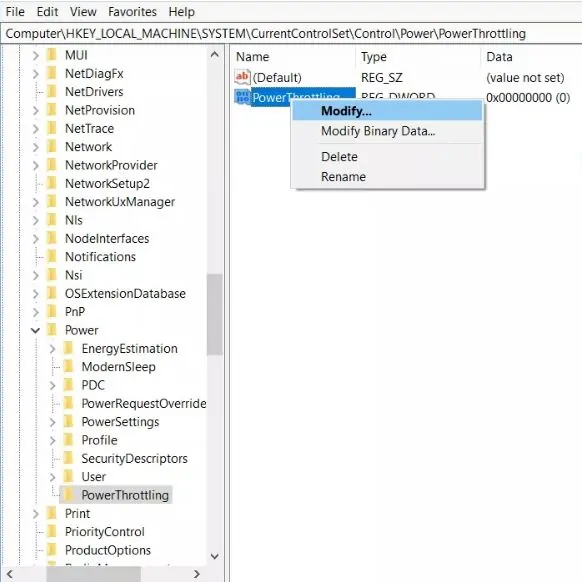The height and width of the screenshot is (582, 582).
Task: Click the Power folder icon
Action: coord(52,330)
